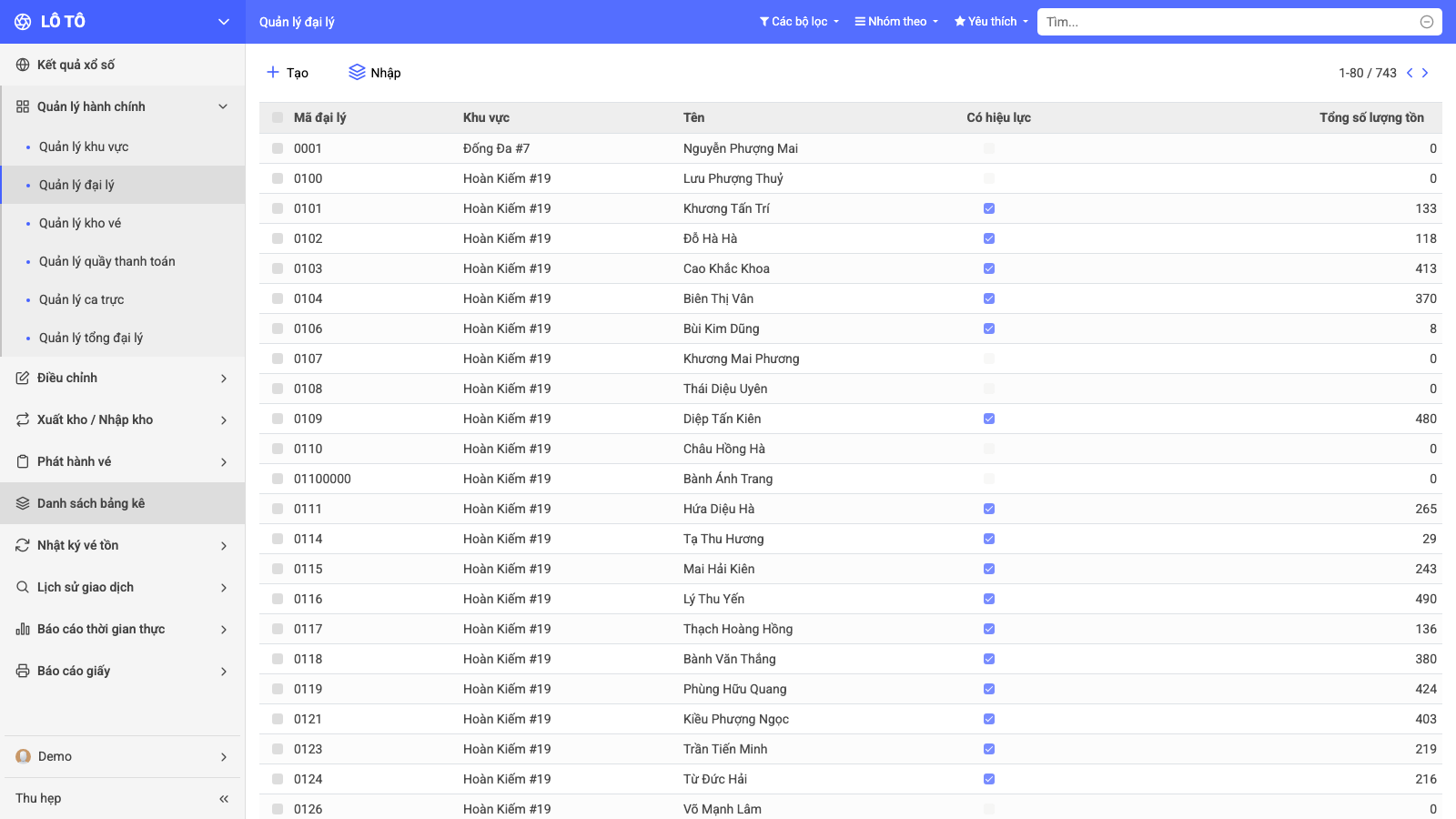1456x819 pixels.
Task: Open Báo cáo giấy printer icon
Action: pyautogui.click(x=23, y=671)
